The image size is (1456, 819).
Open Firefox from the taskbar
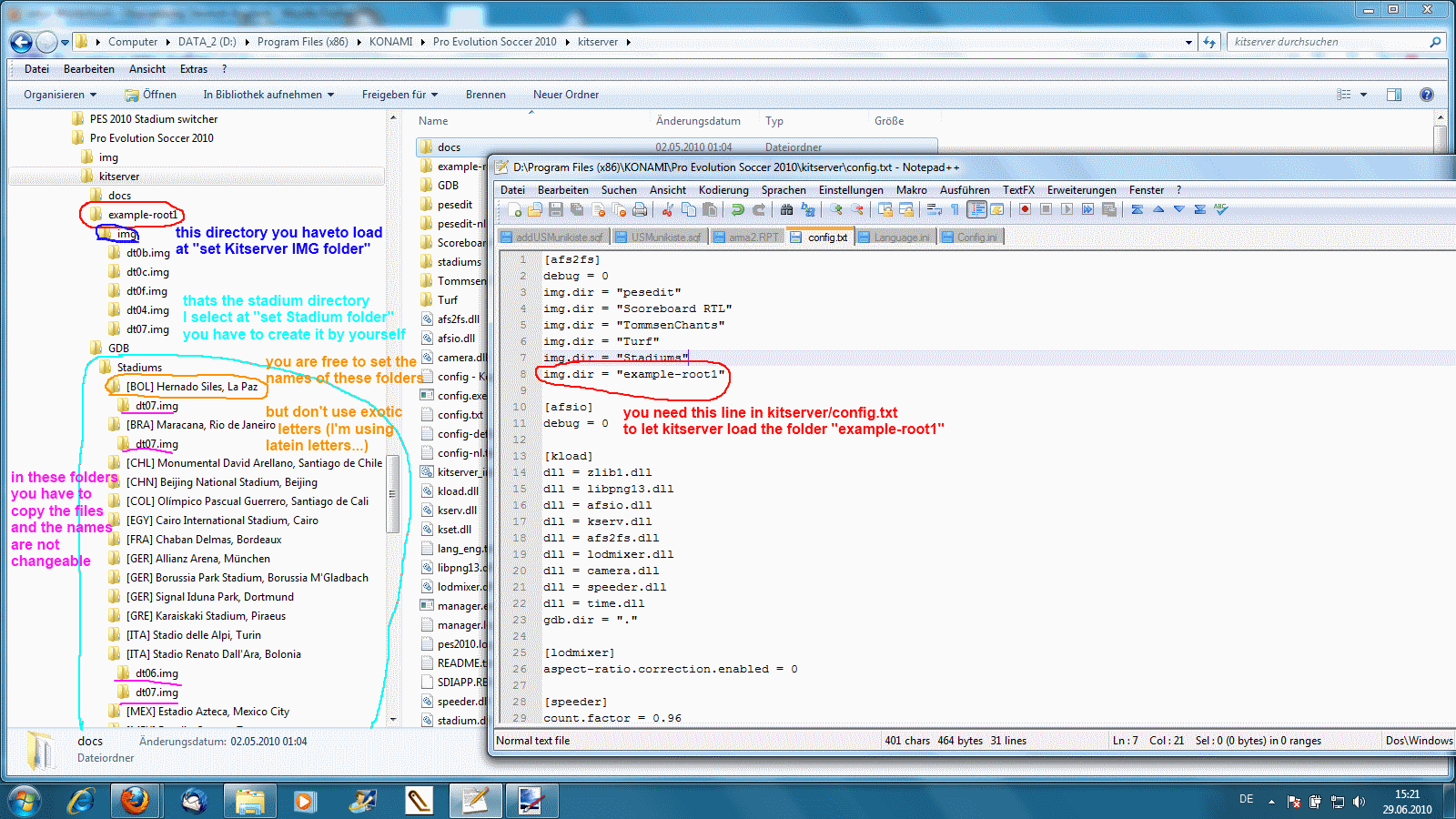[x=135, y=801]
